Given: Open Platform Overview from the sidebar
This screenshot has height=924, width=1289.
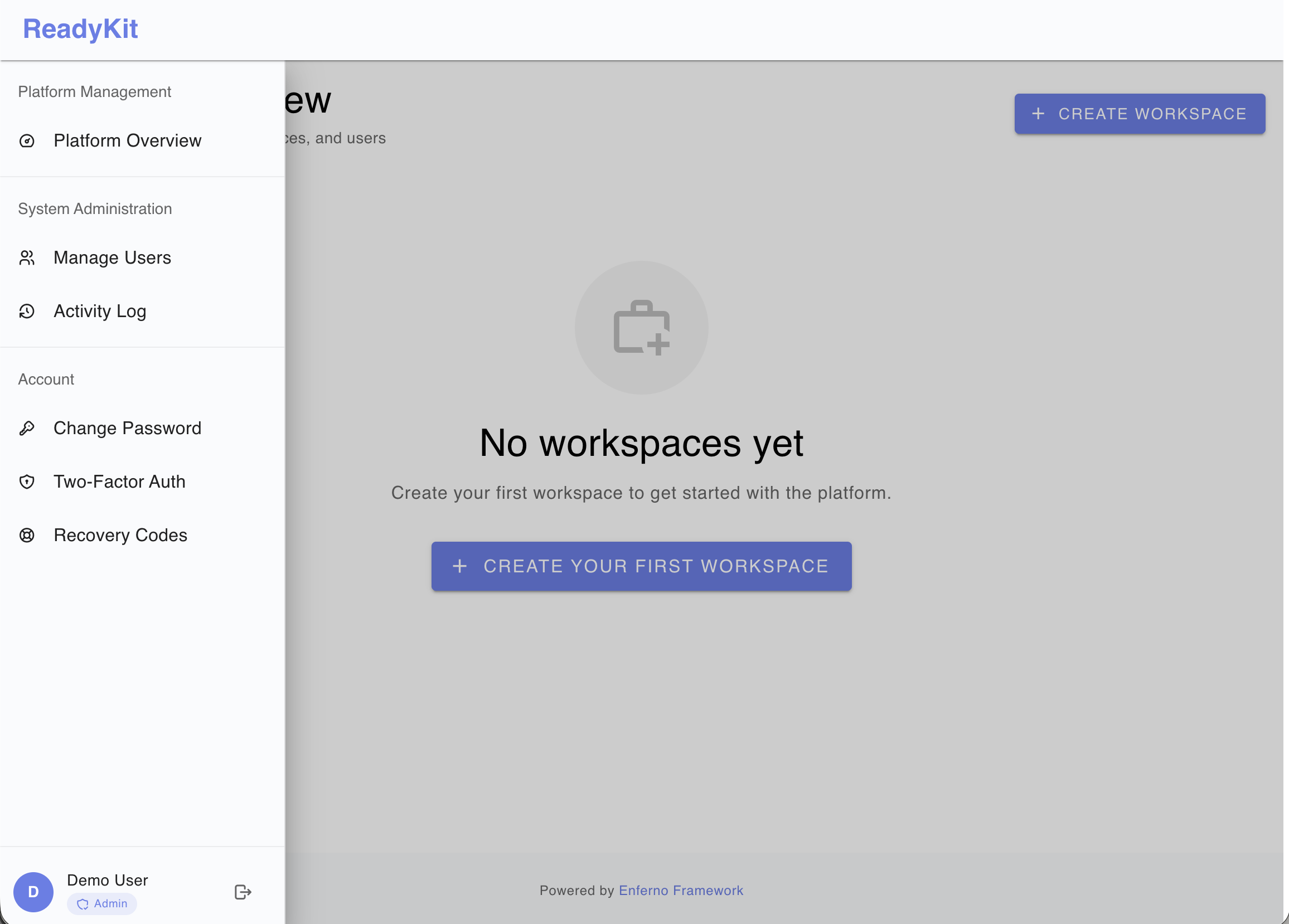Looking at the screenshot, I should [127, 142].
